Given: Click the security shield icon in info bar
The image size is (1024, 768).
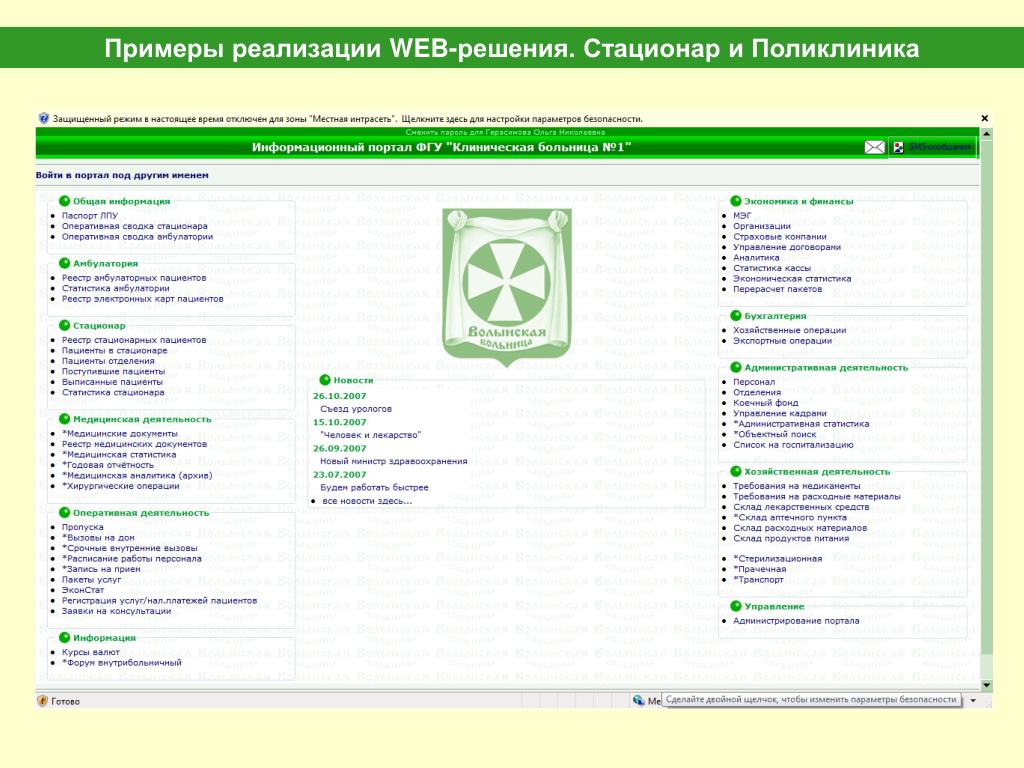Looking at the screenshot, I should tap(44, 118).
